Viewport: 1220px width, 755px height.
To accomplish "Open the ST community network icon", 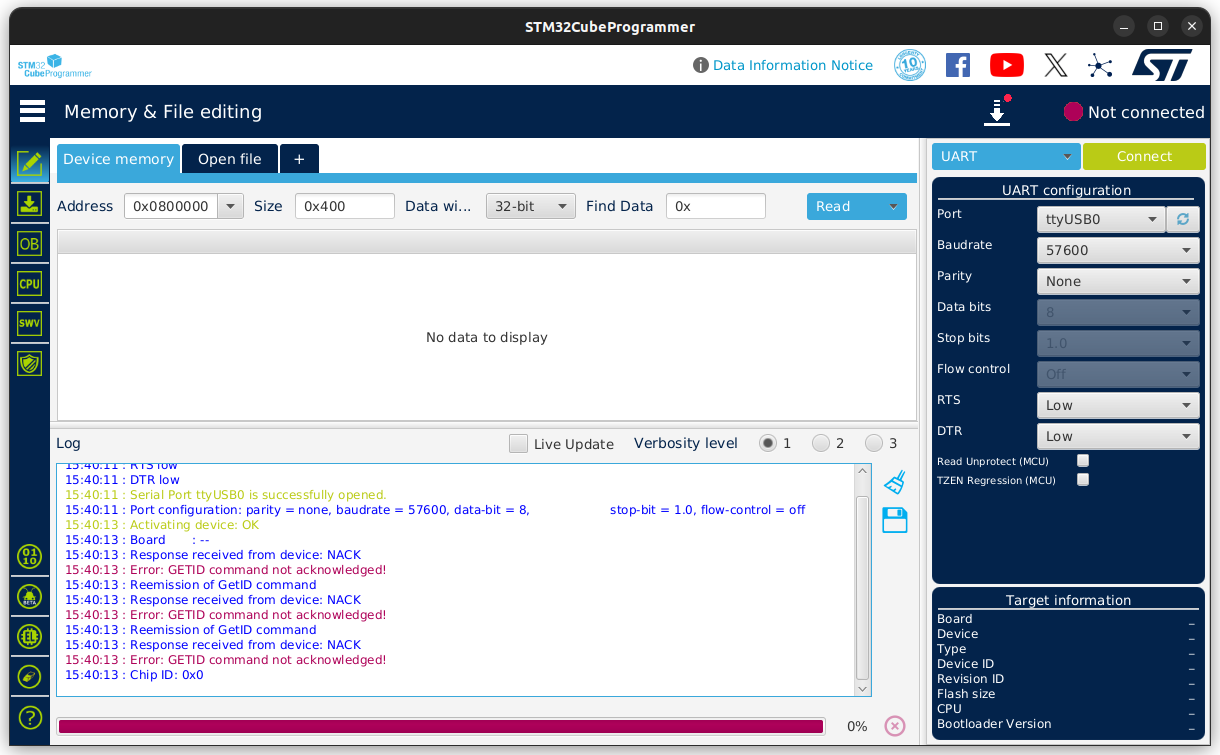I will pyautogui.click(x=1100, y=66).
